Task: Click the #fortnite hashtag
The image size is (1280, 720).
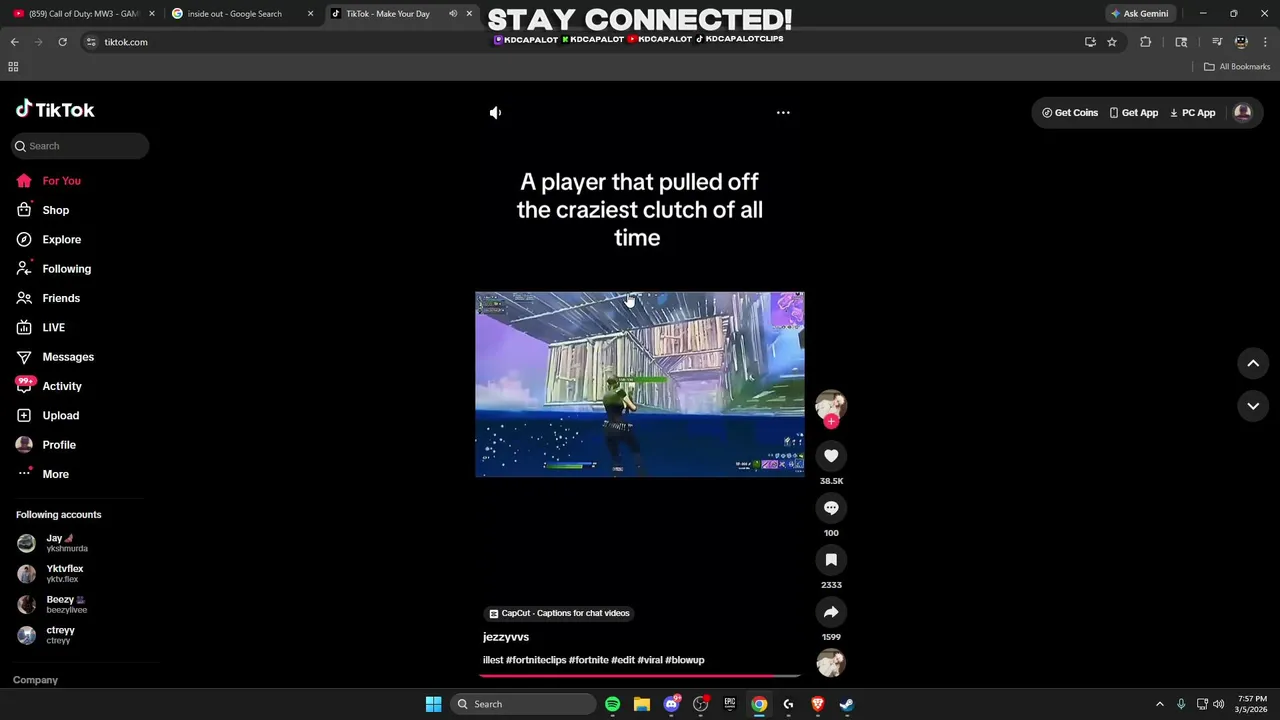Action: (589, 660)
